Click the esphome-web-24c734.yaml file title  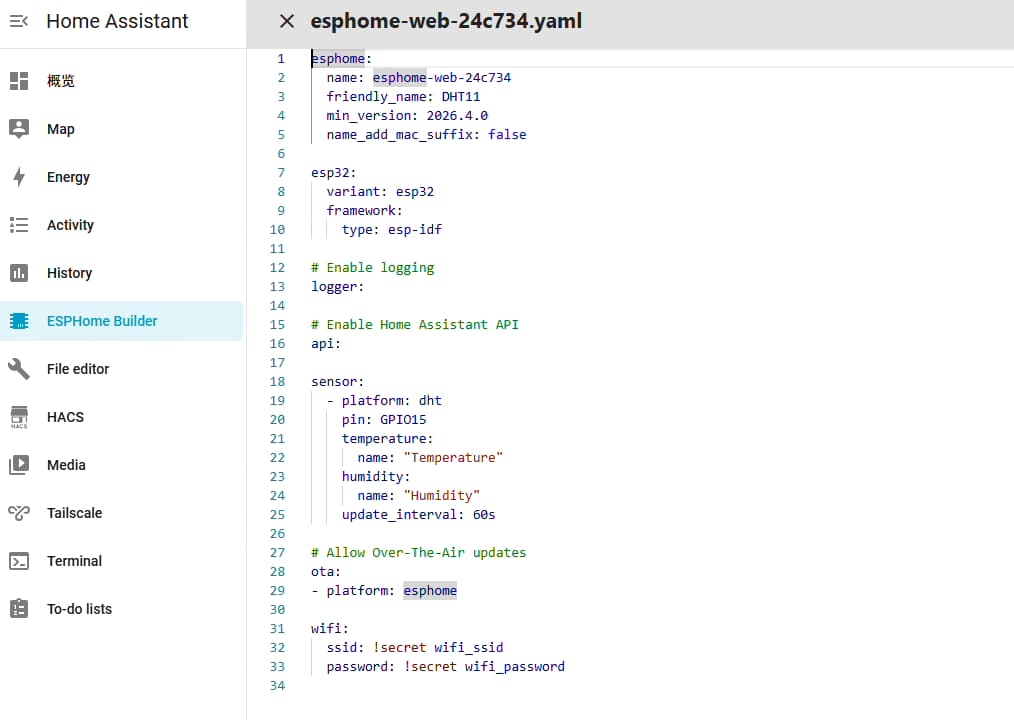click(x=446, y=21)
